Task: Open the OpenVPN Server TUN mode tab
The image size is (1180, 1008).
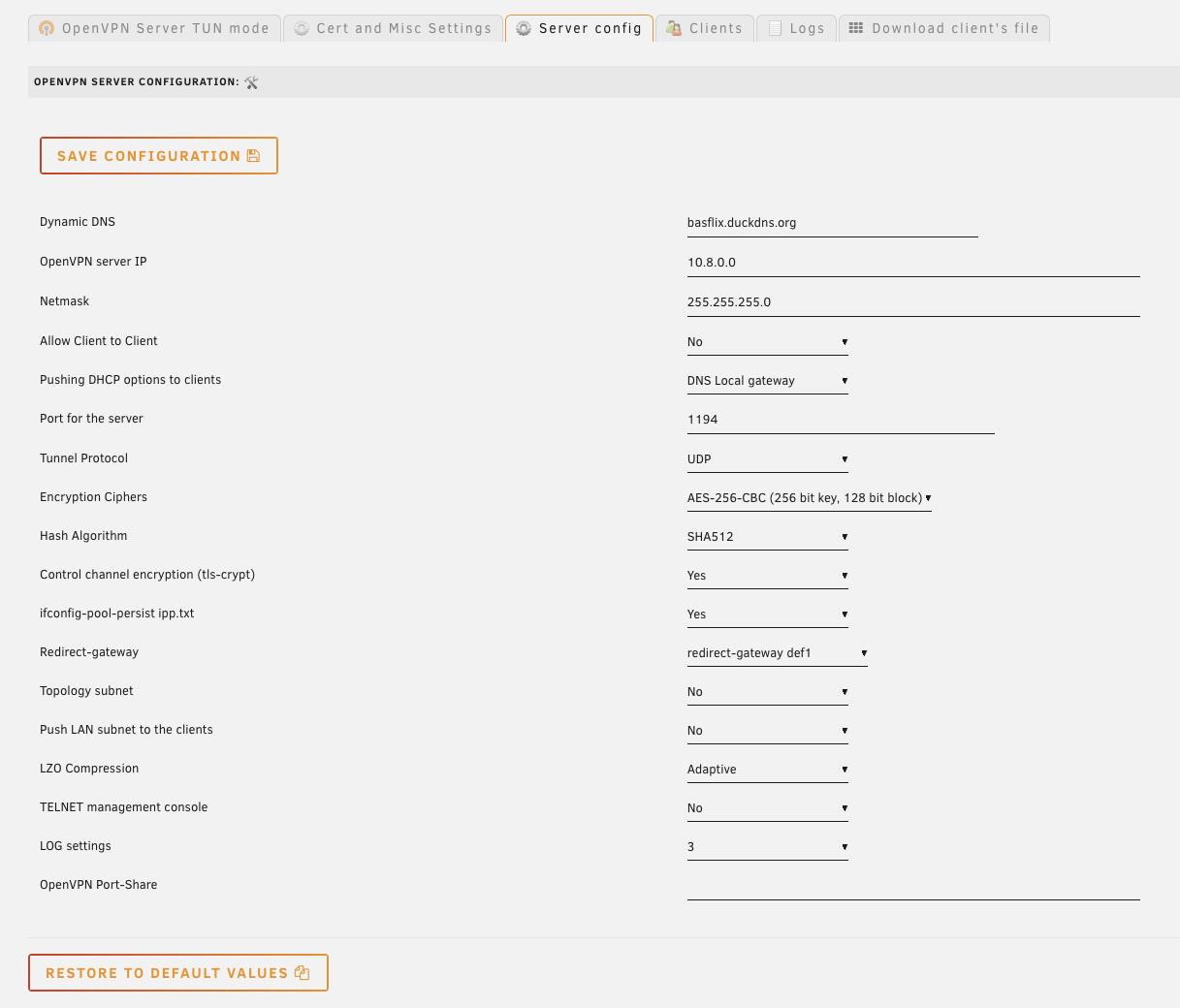Action: [155, 29]
